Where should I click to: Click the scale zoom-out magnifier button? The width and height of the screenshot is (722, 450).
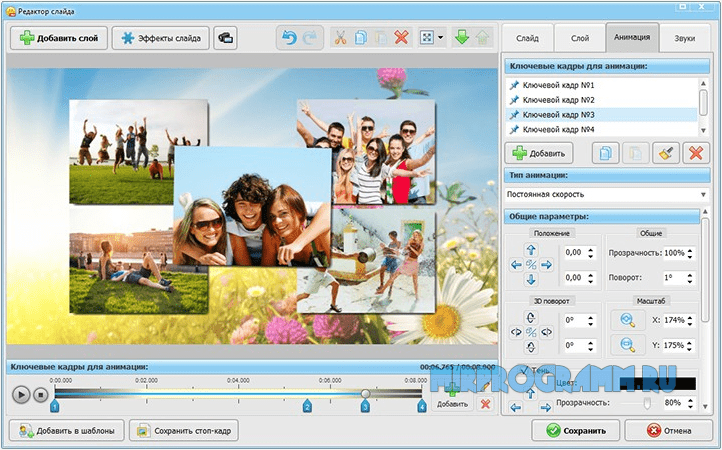[x=627, y=345]
